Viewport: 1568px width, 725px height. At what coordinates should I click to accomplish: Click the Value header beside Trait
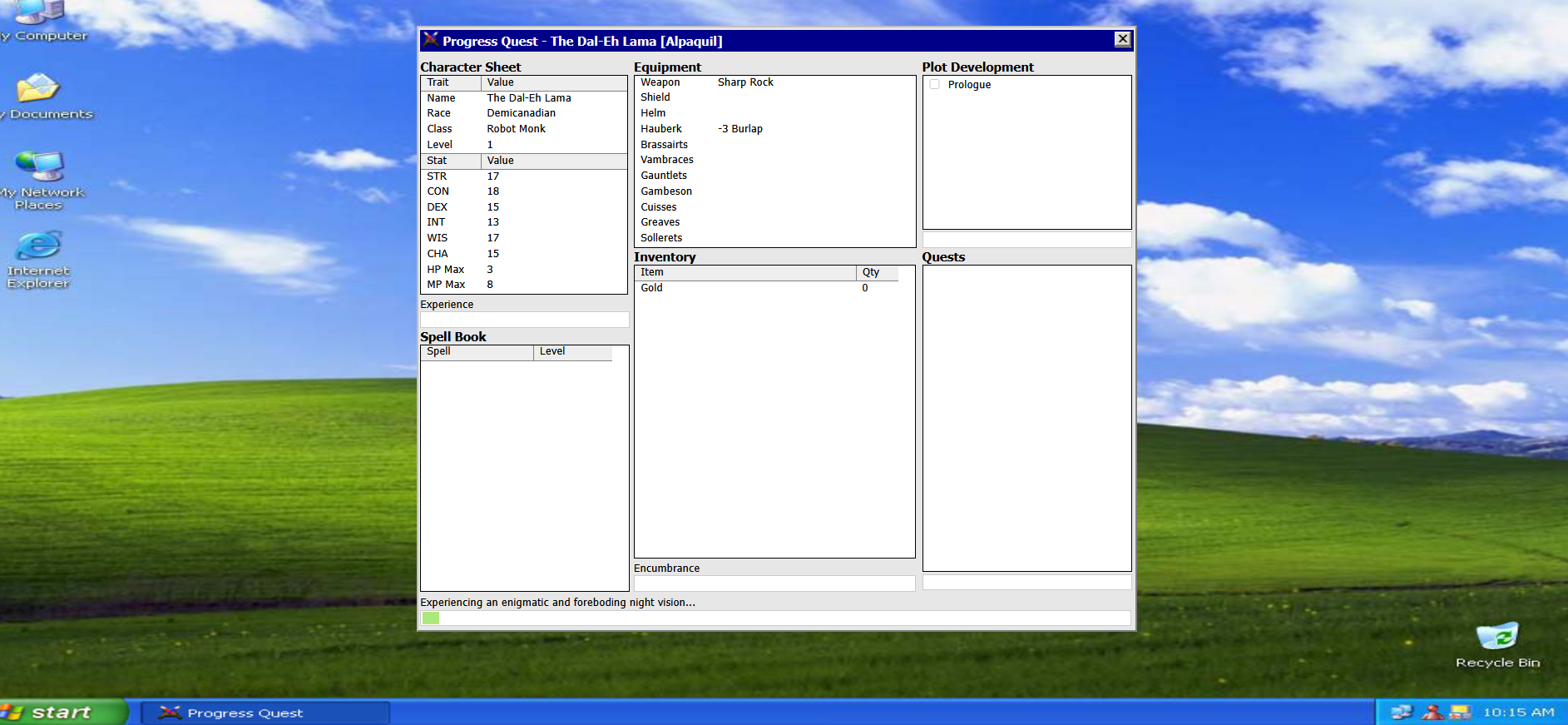coord(554,83)
